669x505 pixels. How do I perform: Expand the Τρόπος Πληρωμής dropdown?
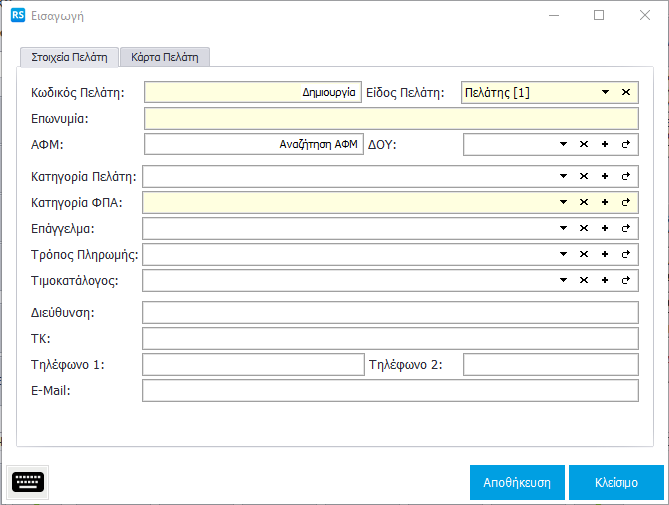(564, 255)
